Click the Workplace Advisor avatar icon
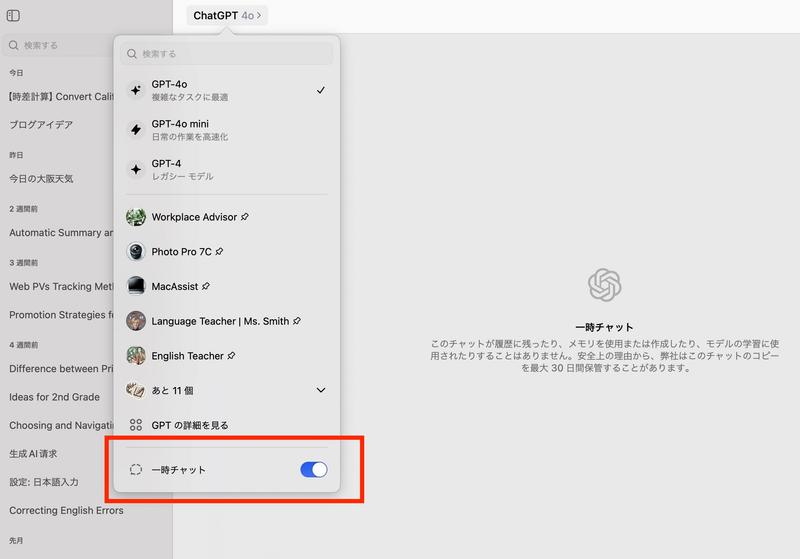 click(136, 217)
